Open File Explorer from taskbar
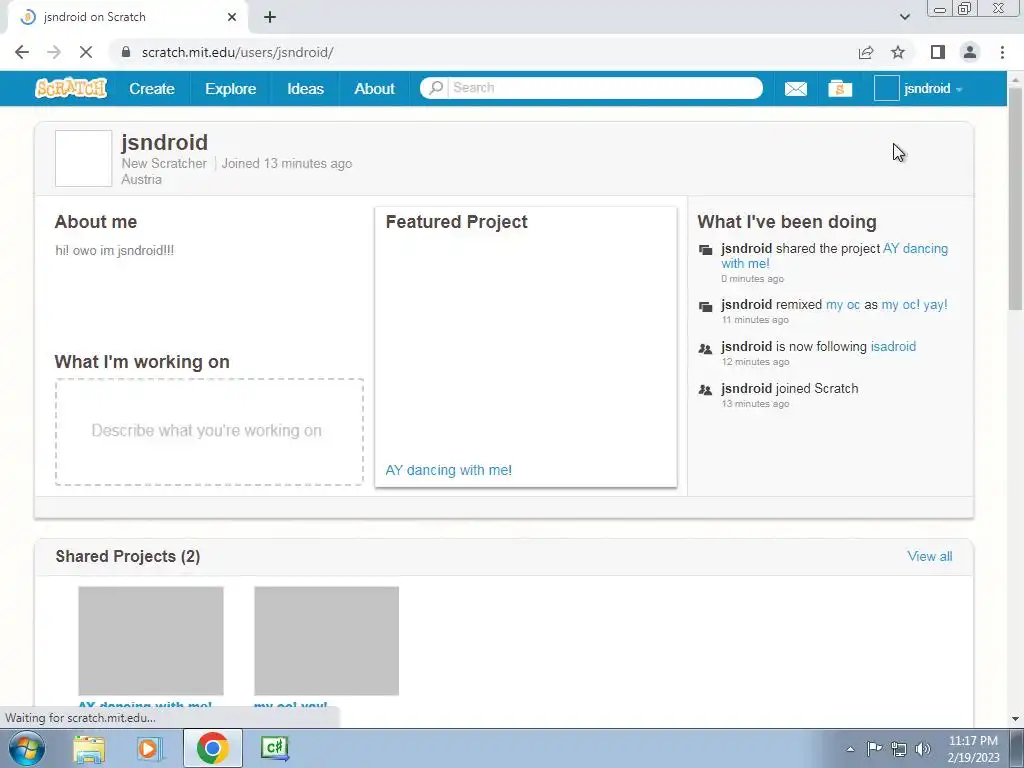This screenshot has width=1024, height=768. tap(89, 748)
